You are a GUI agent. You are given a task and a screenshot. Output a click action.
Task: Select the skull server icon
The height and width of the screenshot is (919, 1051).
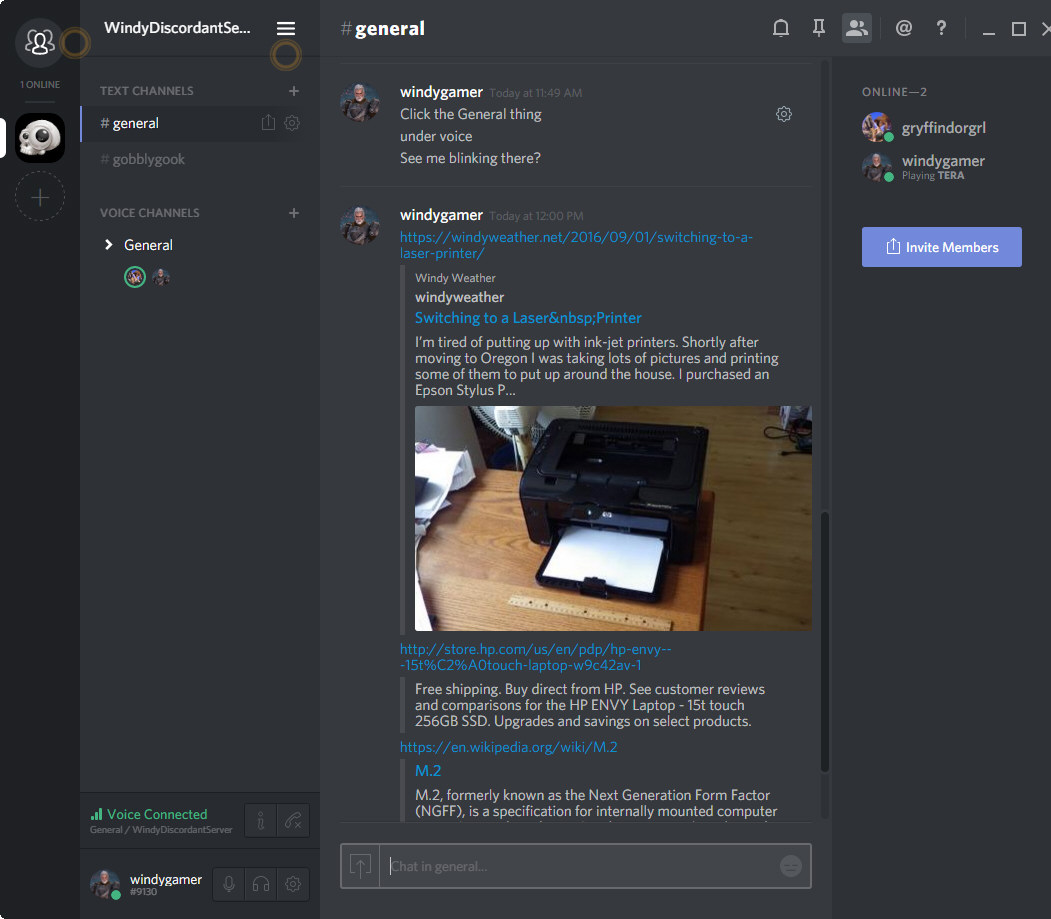click(x=40, y=138)
